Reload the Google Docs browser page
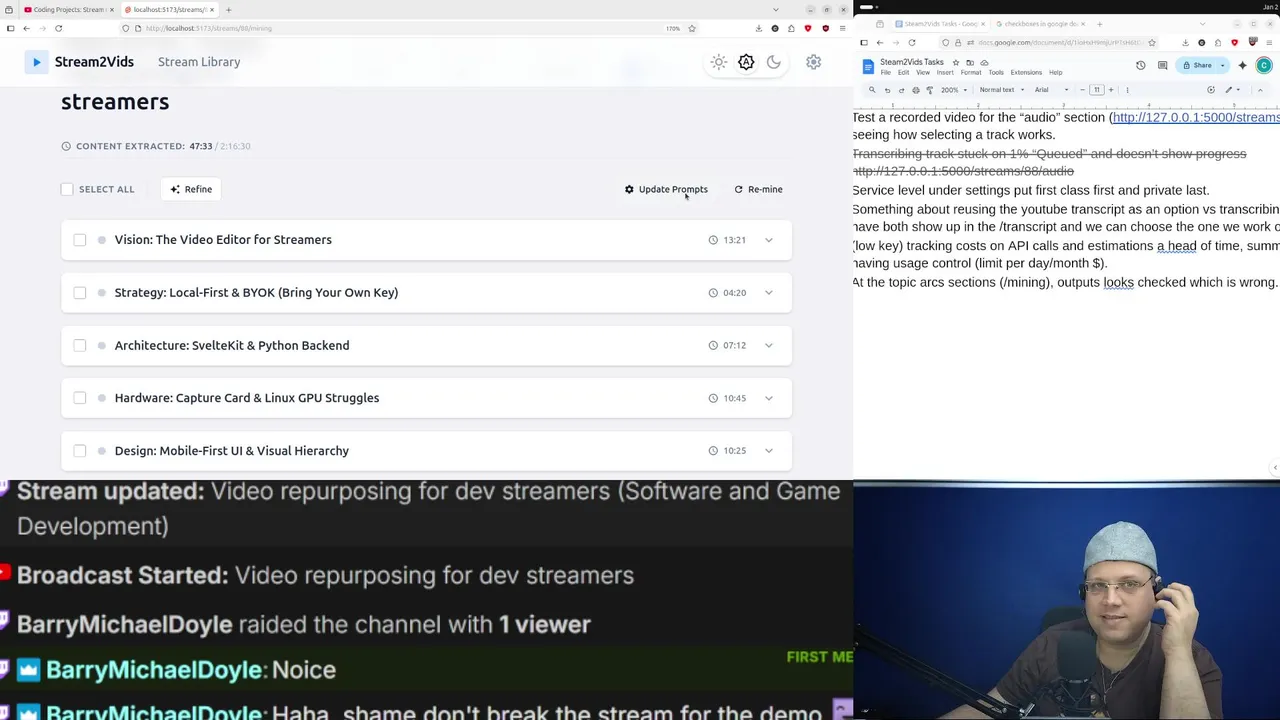Image resolution: width=1280 pixels, height=720 pixels. click(x=912, y=43)
